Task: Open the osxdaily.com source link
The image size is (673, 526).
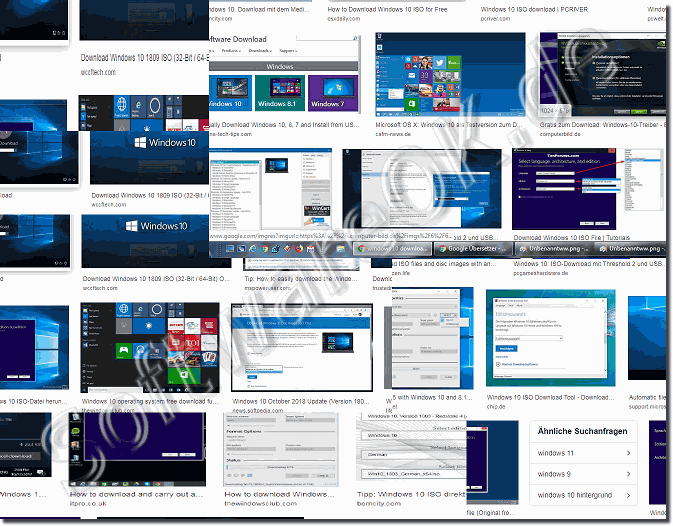Action: (343, 18)
